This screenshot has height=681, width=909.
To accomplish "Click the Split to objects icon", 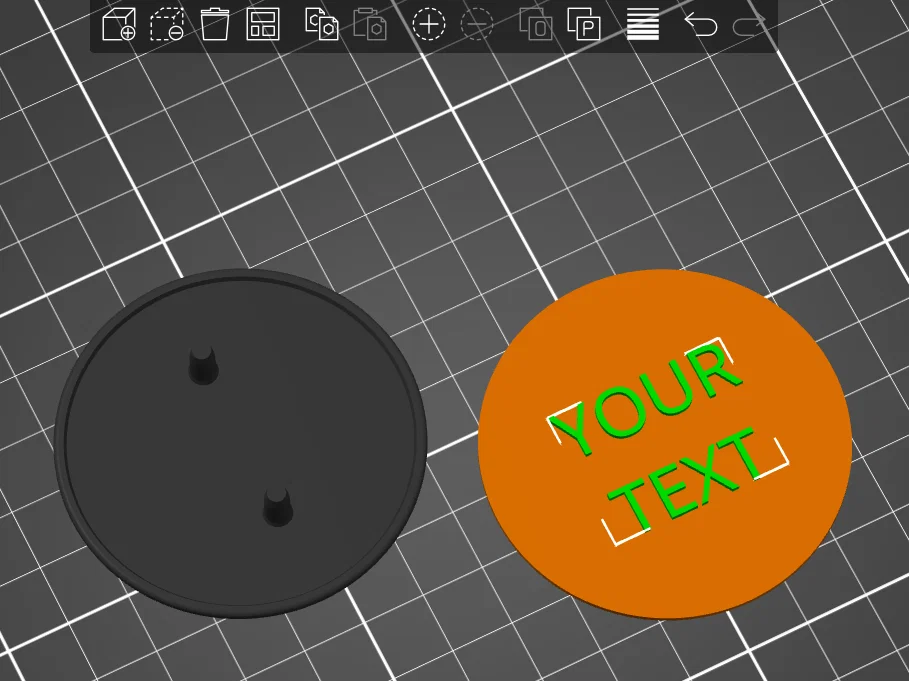I will tap(536, 24).
